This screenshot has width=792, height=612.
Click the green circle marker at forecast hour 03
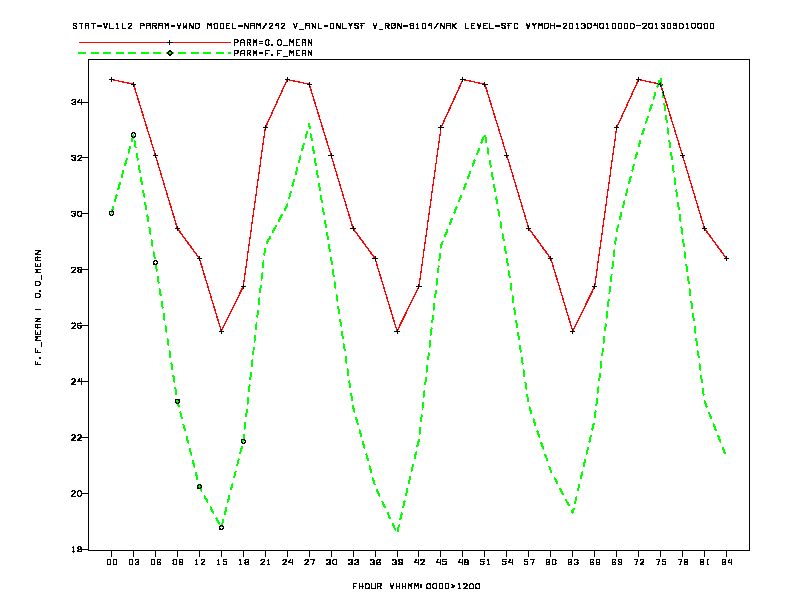pyautogui.click(x=133, y=135)
